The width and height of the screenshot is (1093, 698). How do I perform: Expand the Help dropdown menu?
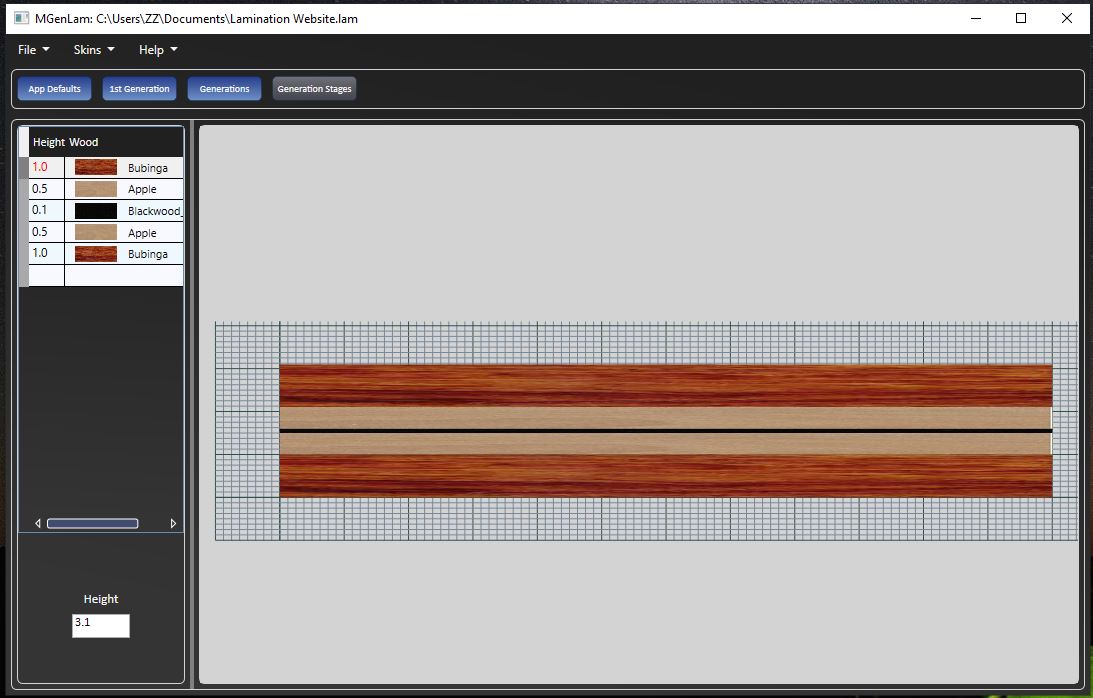tap(158, 50)
